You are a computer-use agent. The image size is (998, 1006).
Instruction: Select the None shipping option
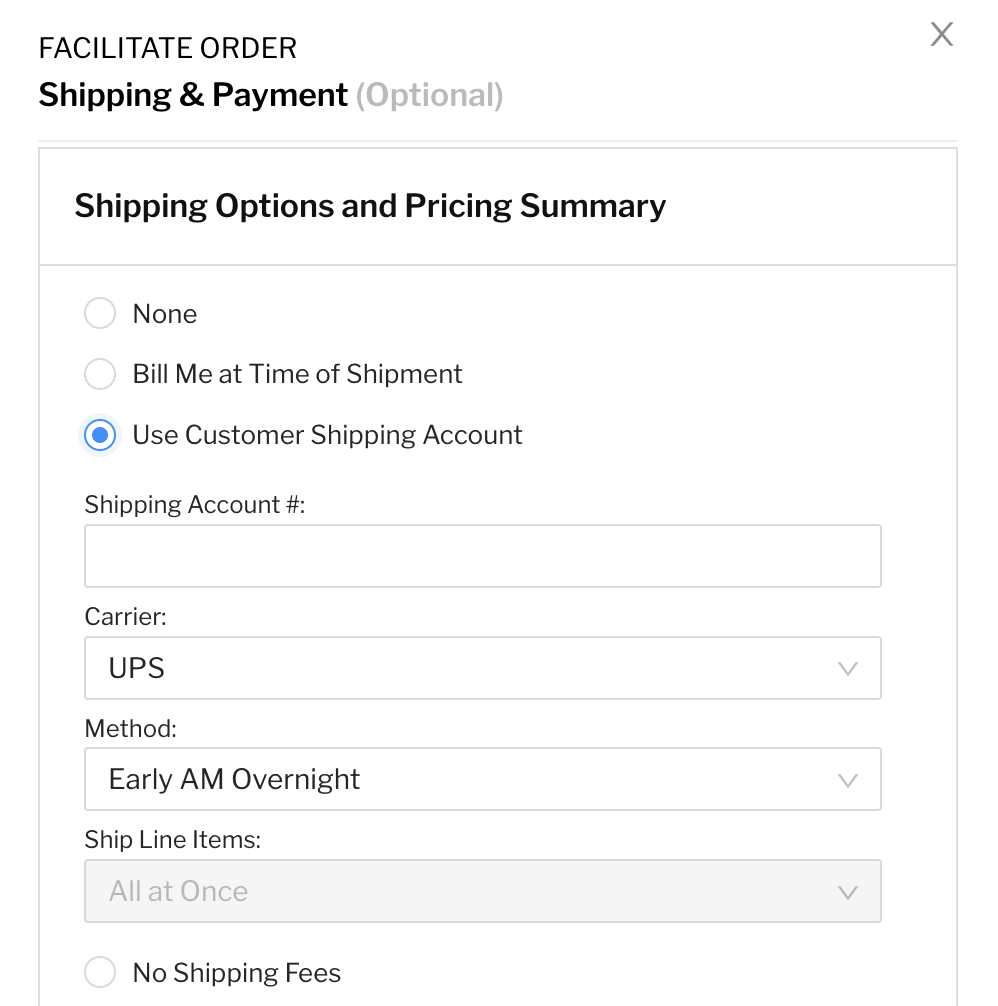click(99, 313)
